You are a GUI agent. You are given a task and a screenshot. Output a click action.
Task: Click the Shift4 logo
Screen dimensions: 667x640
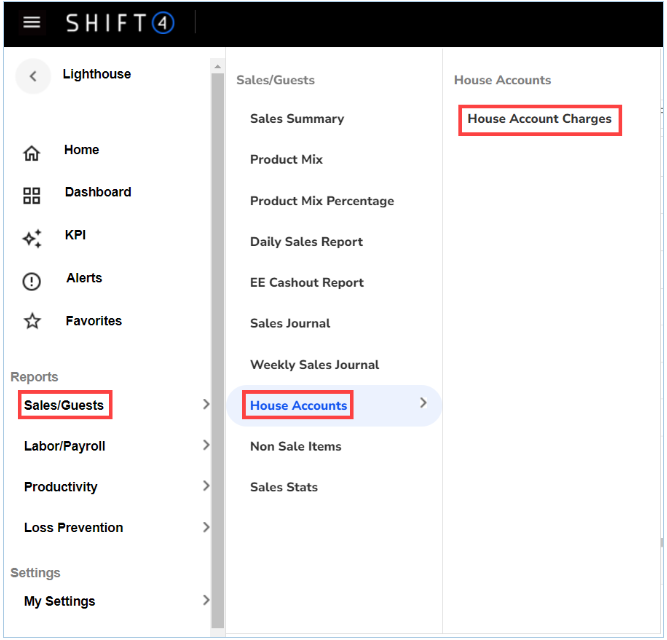120,22
